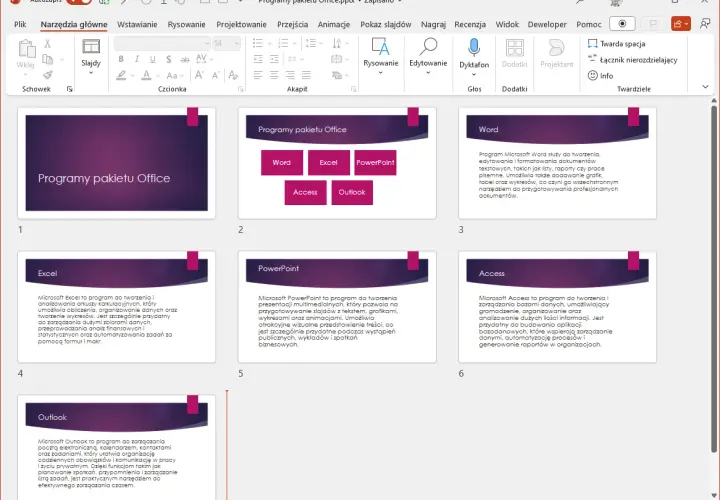Click the Teams presence person icon
Image resolution: width=720 pixels, height=500 pixels.
[x=705, y=24]
